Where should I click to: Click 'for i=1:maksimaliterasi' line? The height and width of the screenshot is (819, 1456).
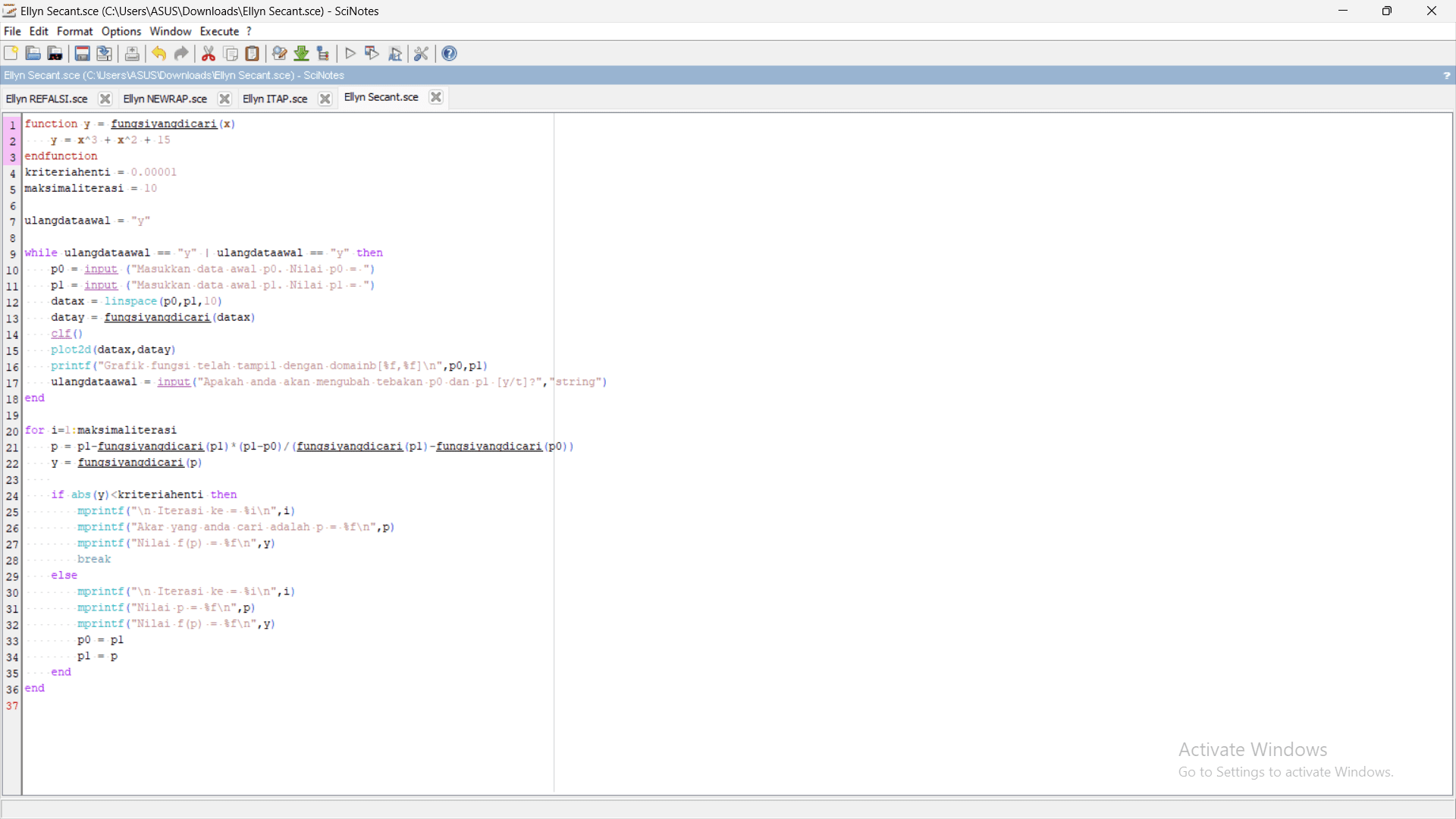(101, 430)
